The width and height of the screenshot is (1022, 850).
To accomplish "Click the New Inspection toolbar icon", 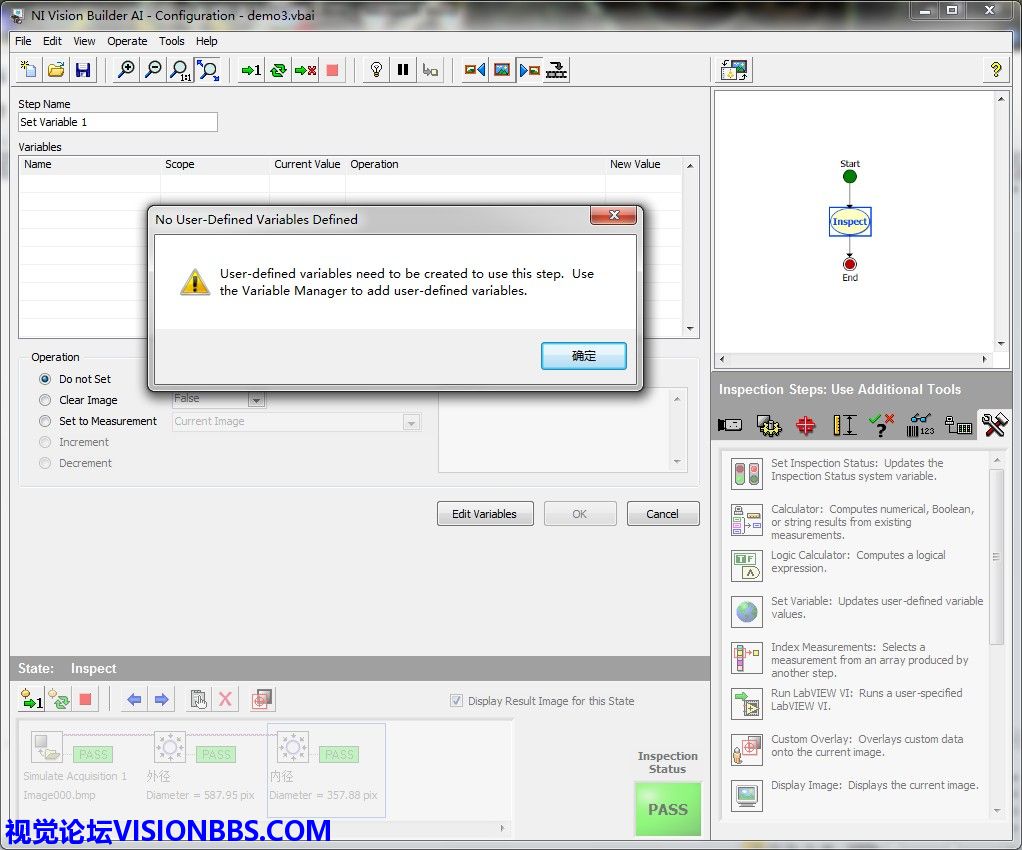I will click(29, 70).
